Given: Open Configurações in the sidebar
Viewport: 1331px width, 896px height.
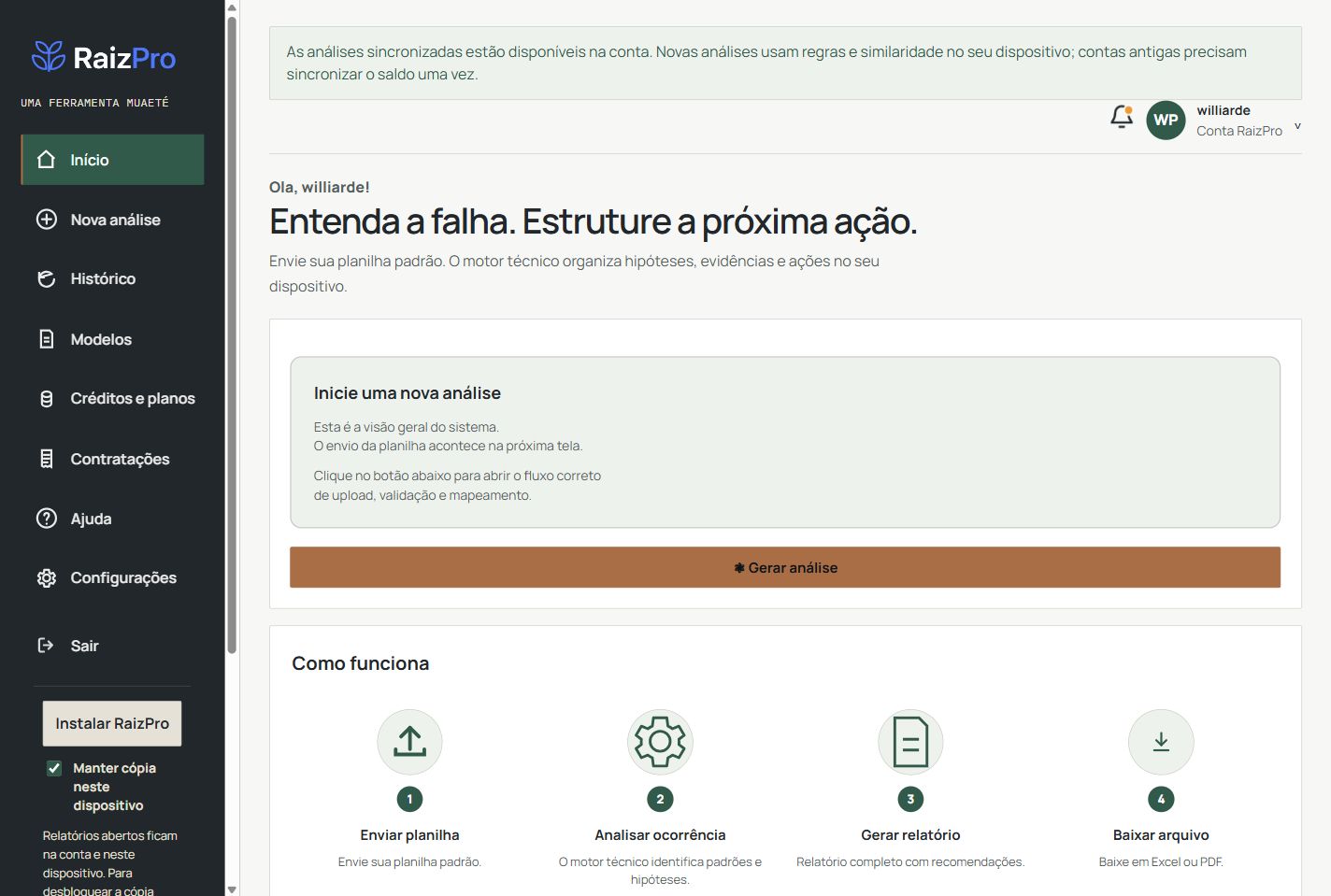Looking at the screenshot, I should tap(113, 578).
